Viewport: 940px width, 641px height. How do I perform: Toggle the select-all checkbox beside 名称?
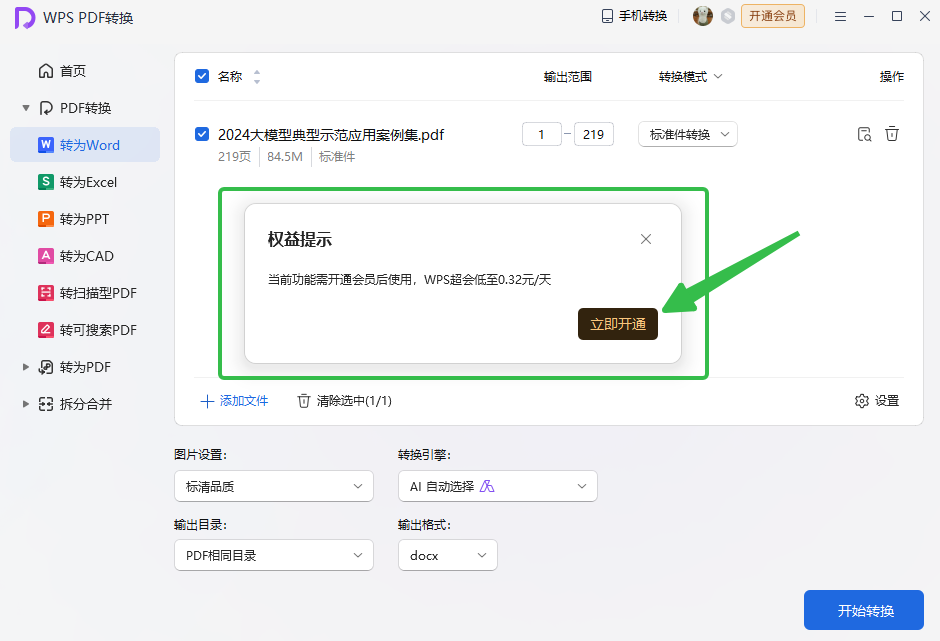[x=202, y=76]
